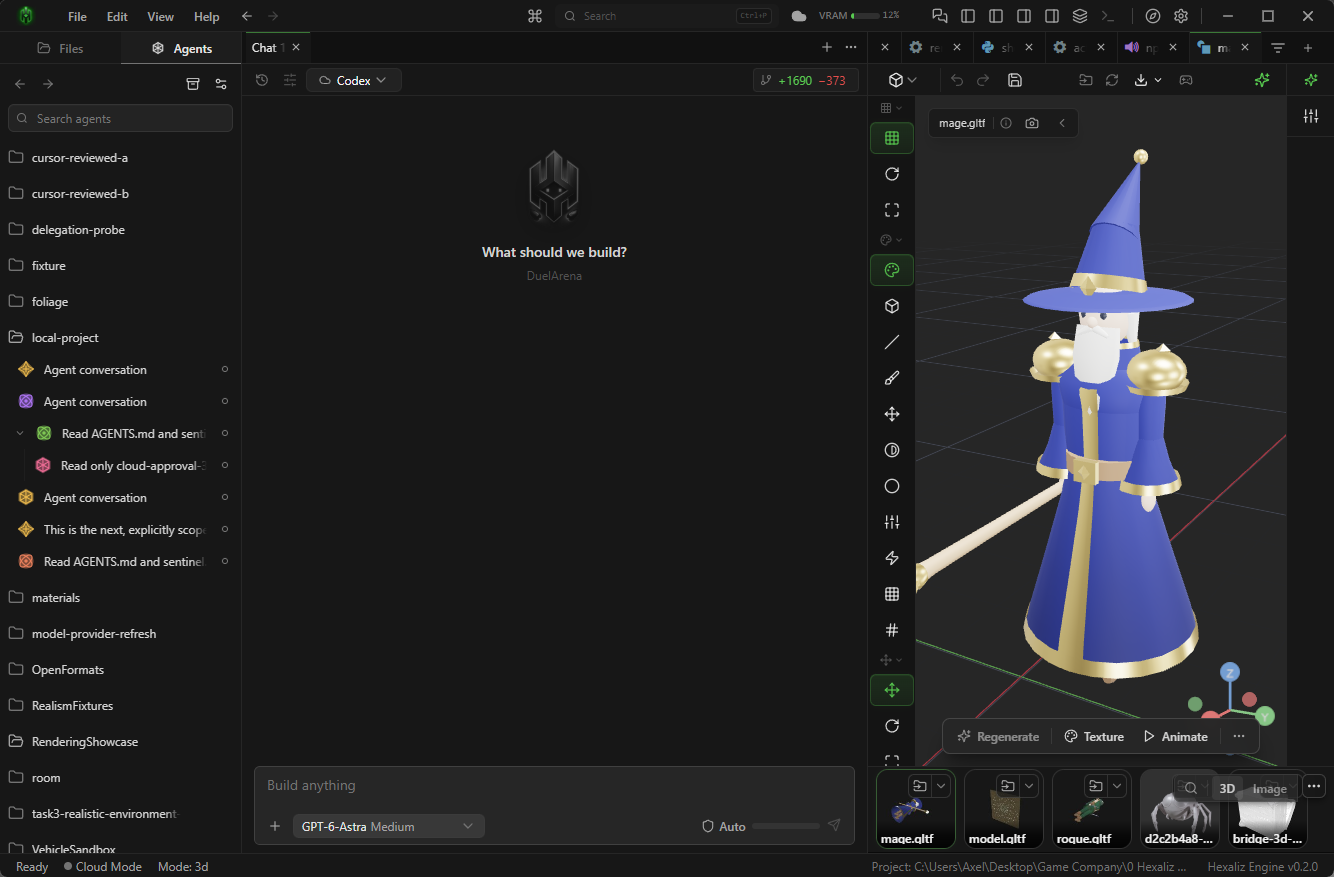Open the terminal icon in the title bar

pyautogui.click(x=1107, y=16)
